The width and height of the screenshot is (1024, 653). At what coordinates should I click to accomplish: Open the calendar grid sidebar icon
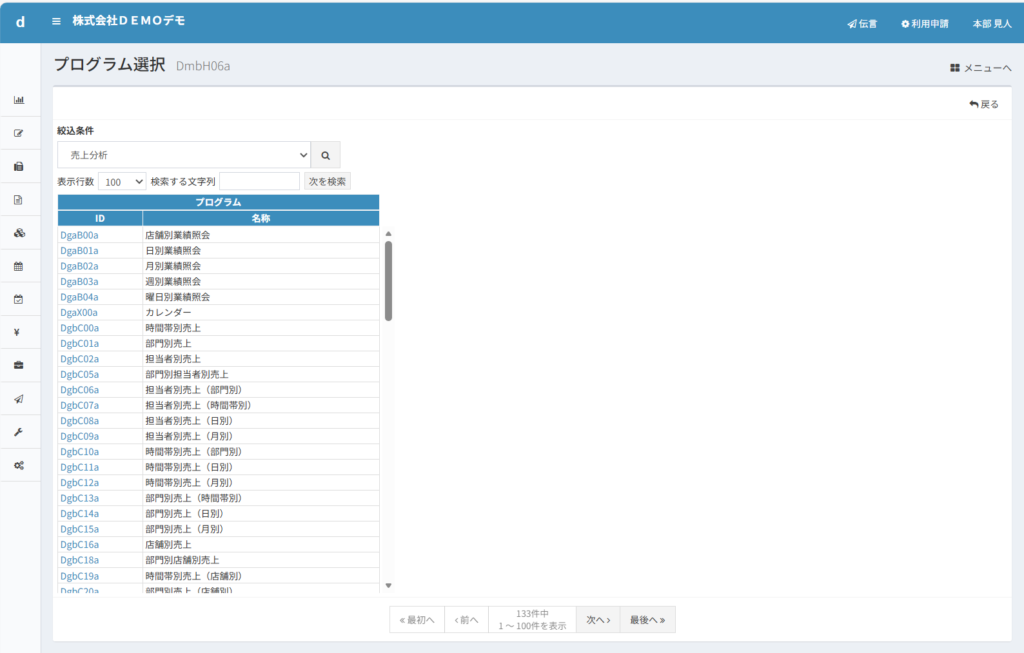pos(19,266)
